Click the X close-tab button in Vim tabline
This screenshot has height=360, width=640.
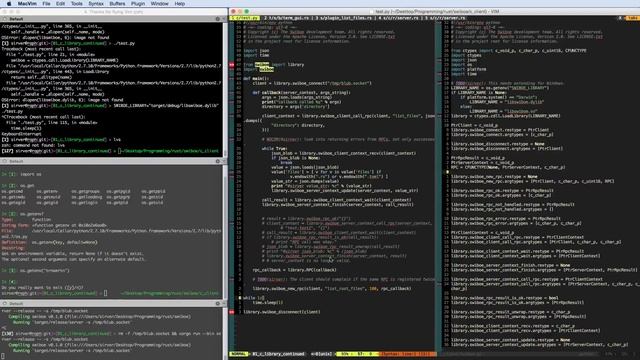pos(621,18)
